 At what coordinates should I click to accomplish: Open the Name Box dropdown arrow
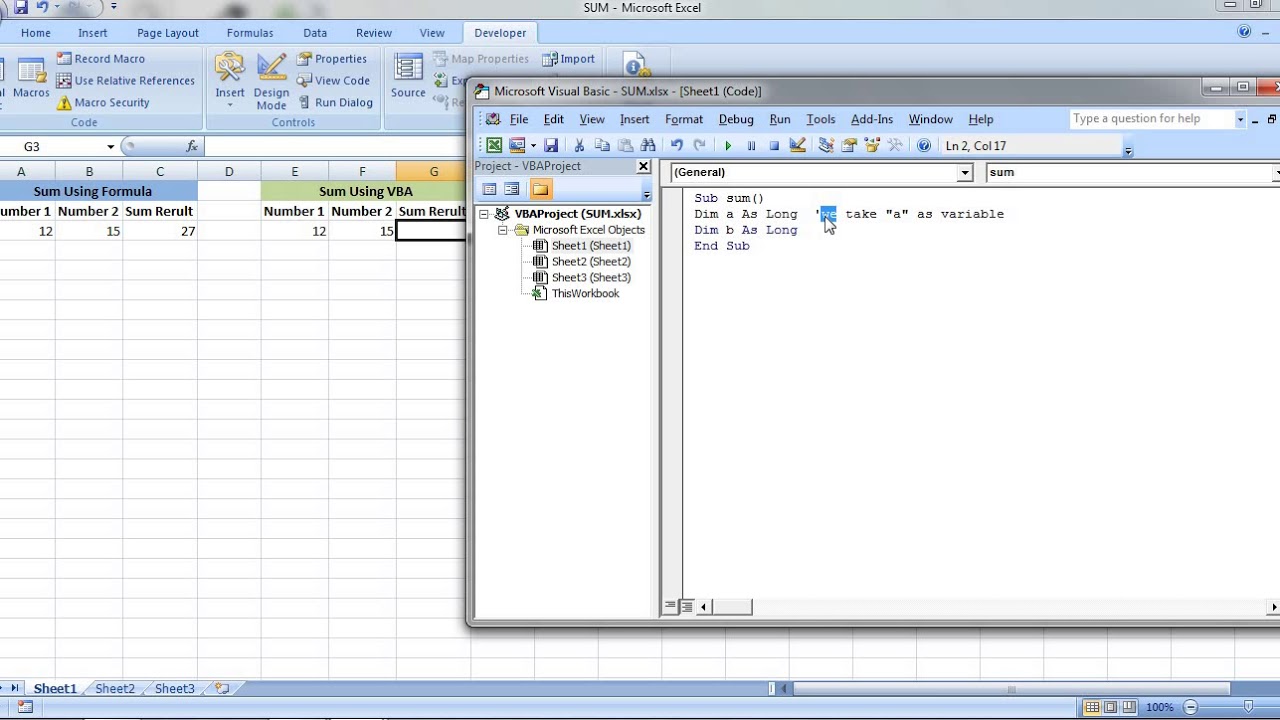[111, 147]
